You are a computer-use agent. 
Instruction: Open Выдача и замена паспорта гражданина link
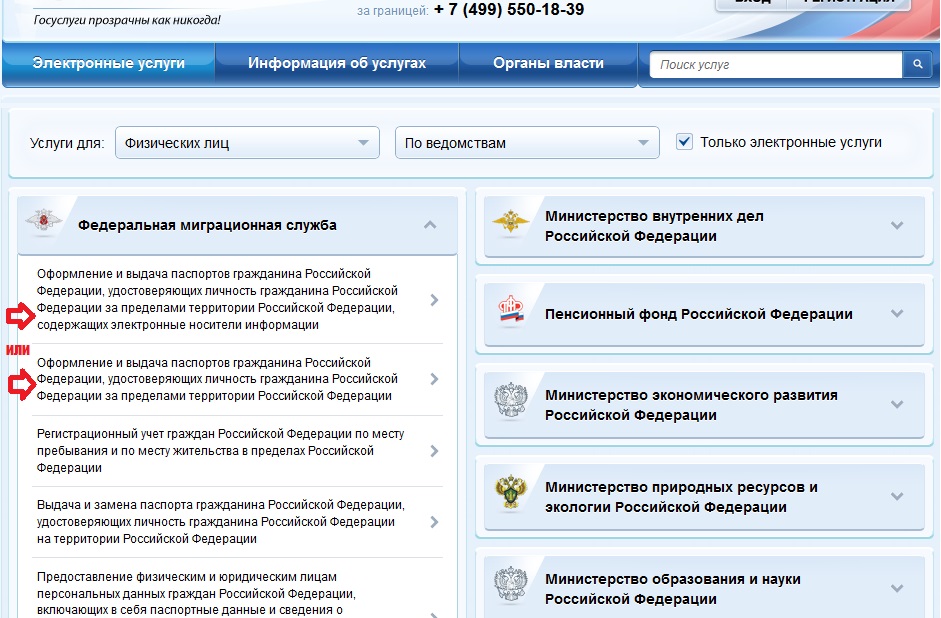tap(220, 521)
